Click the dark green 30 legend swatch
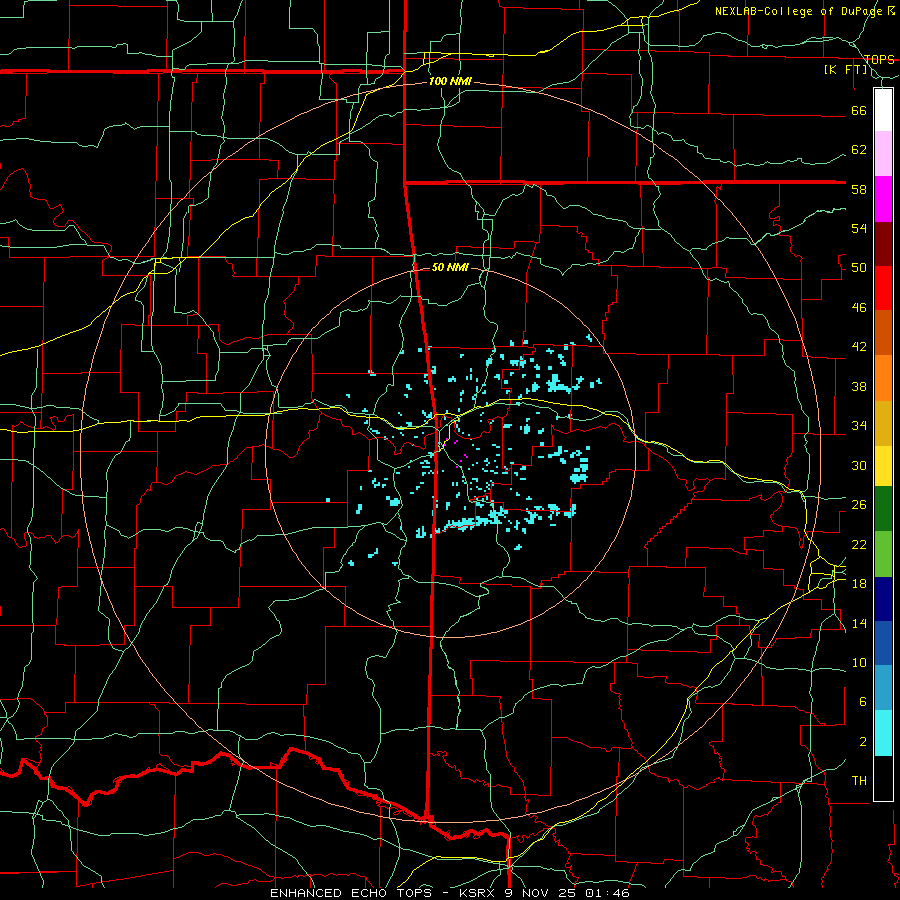The width and height of the screenshot is (900, 900). pos(883,509)
